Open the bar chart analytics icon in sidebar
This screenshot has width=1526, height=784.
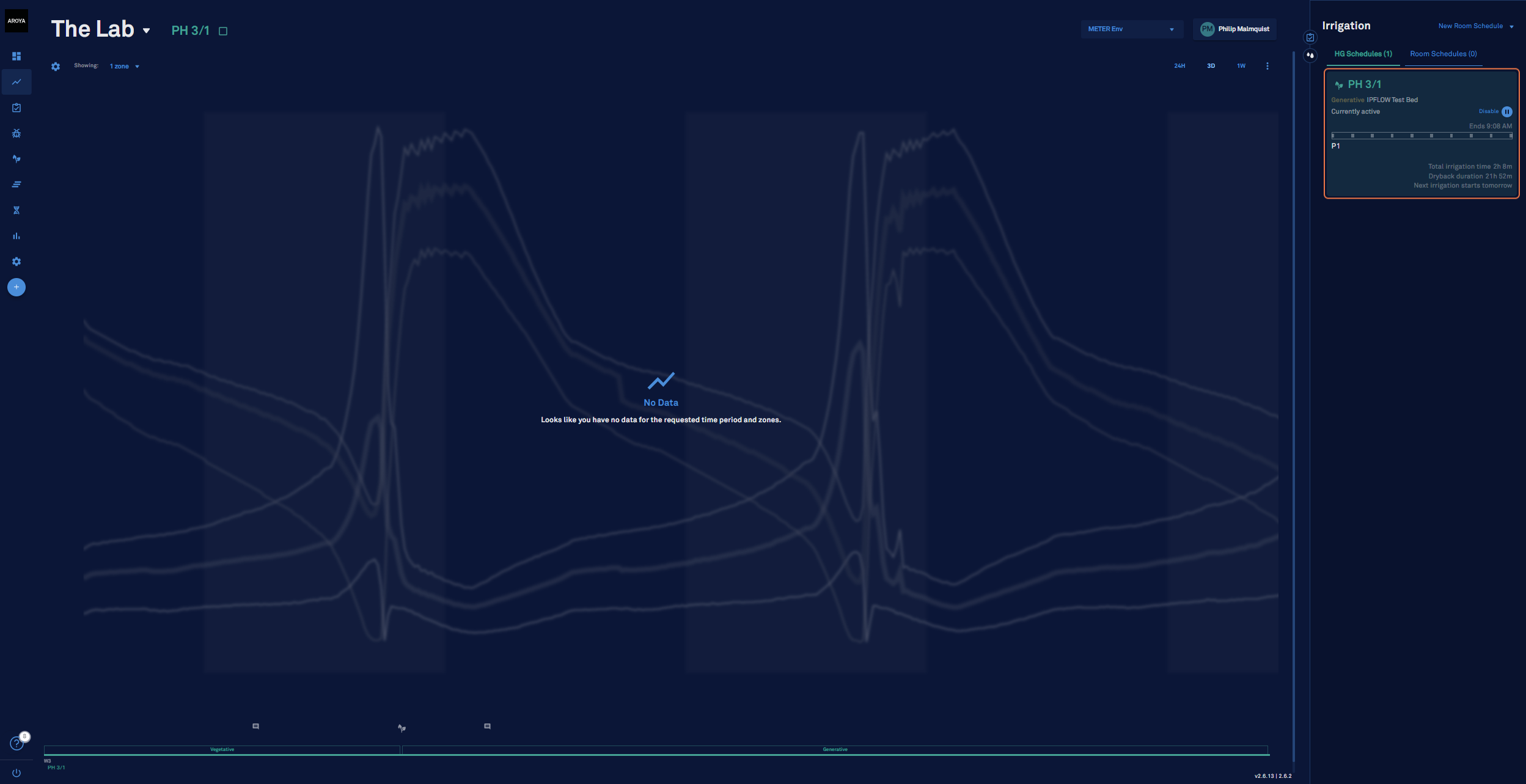(x=17, y=236)
